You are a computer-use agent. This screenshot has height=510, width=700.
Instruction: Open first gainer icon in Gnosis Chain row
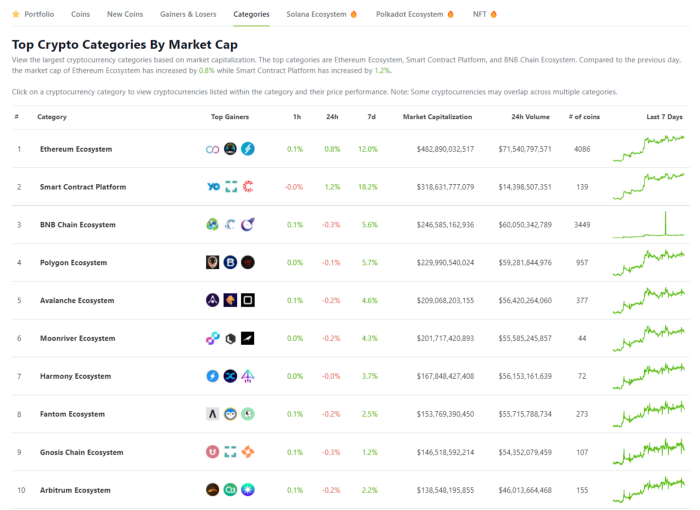pyautogui.click(x=212, y=452)
